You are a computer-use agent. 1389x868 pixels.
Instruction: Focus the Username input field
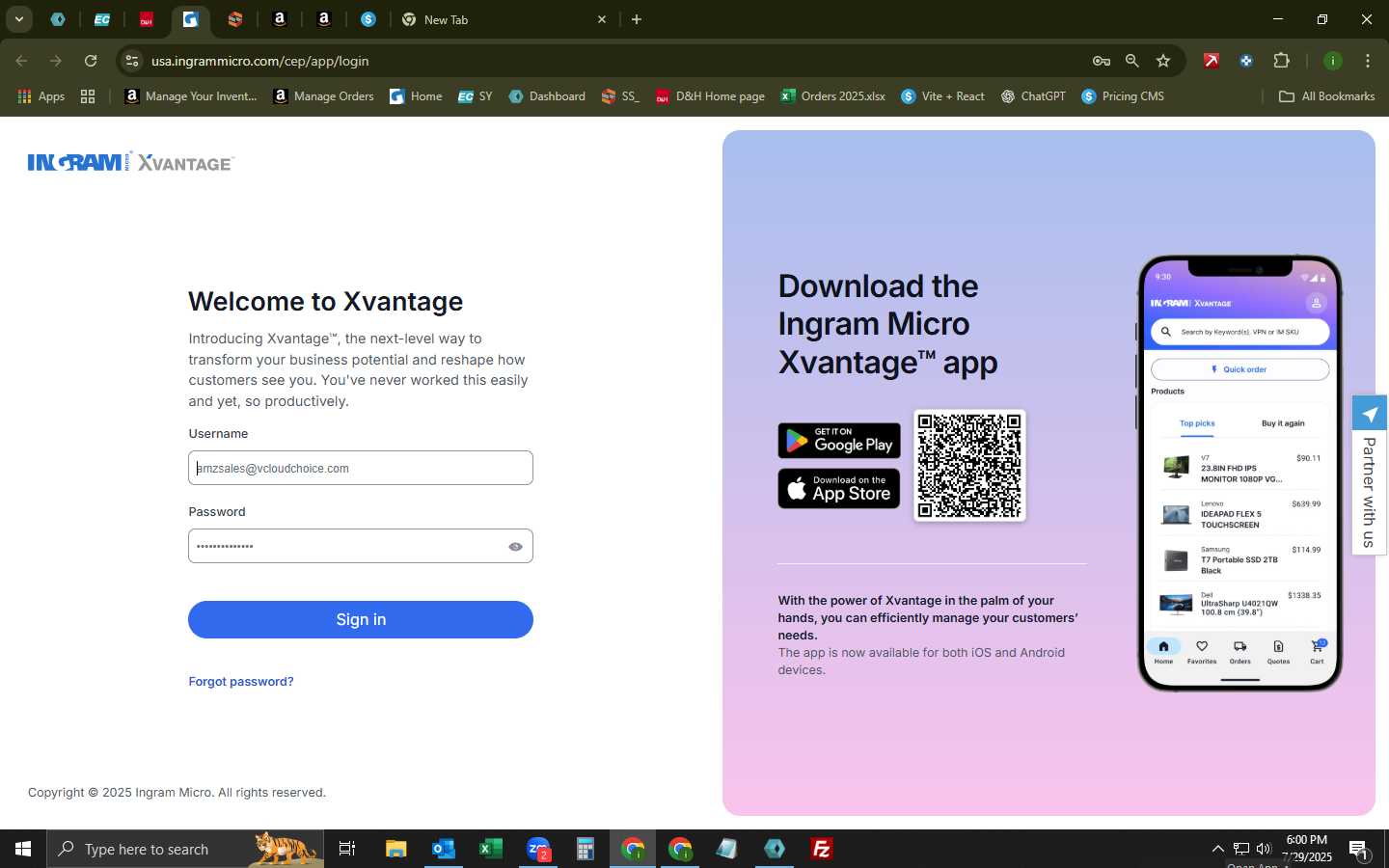[x=361, y=468]
